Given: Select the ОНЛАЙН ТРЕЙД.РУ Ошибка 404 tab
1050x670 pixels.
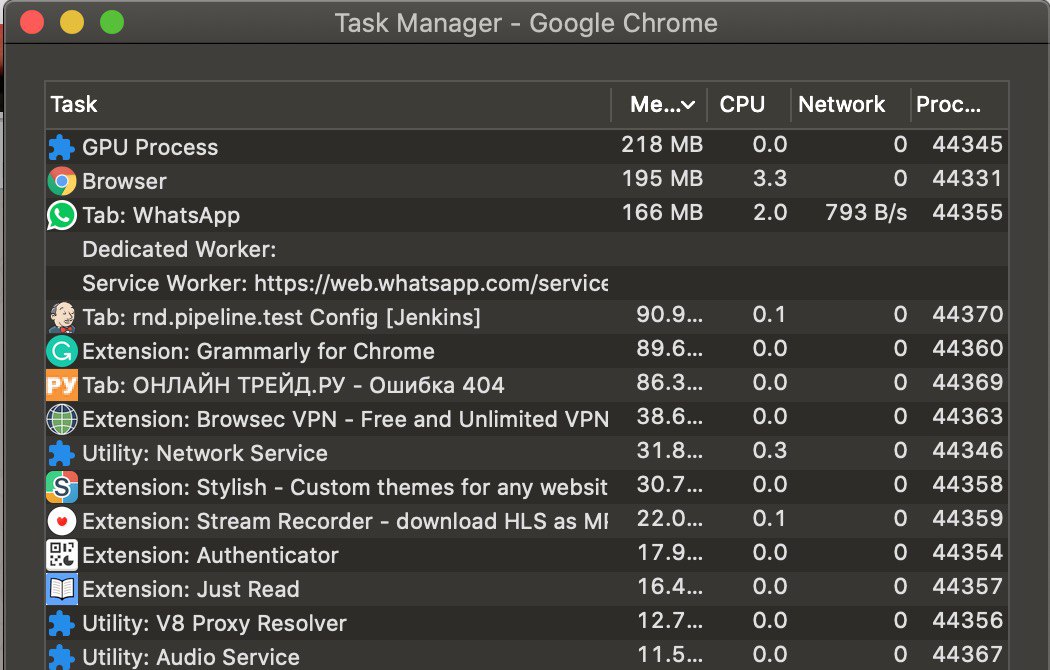Looking at the screenshot, I should pyautogui.click(x=293, y=386).
